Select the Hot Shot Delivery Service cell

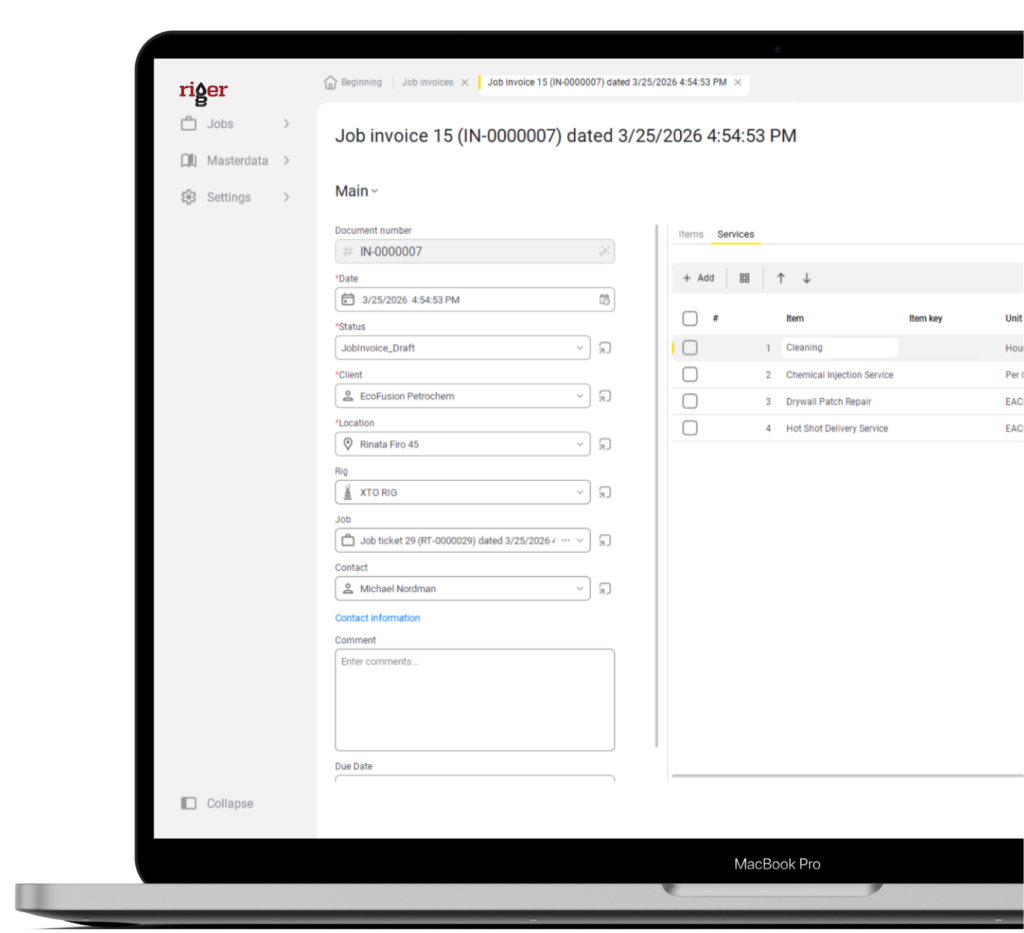click(x=837, y=428)
